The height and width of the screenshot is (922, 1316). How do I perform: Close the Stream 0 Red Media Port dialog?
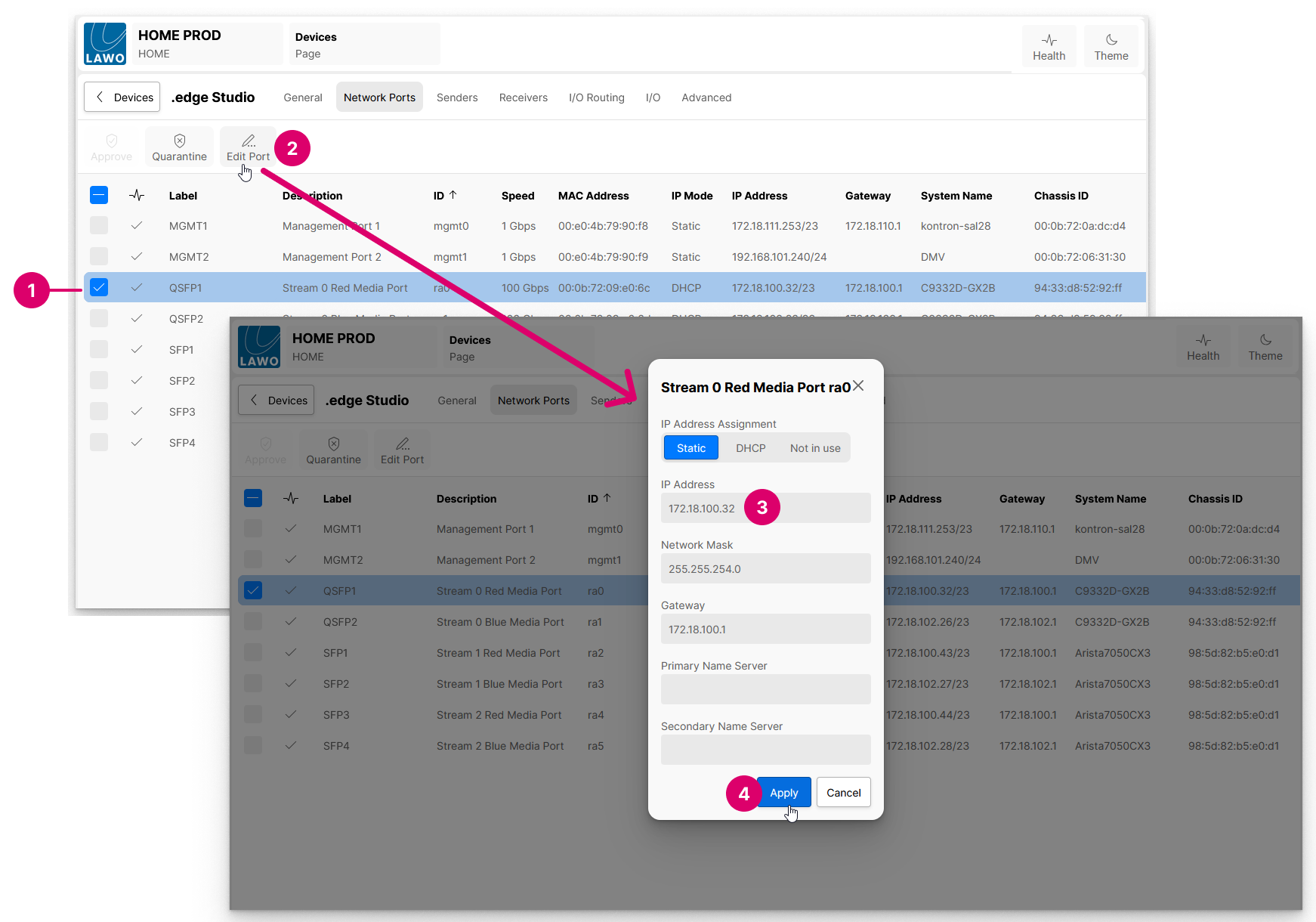tap(858, 386)
